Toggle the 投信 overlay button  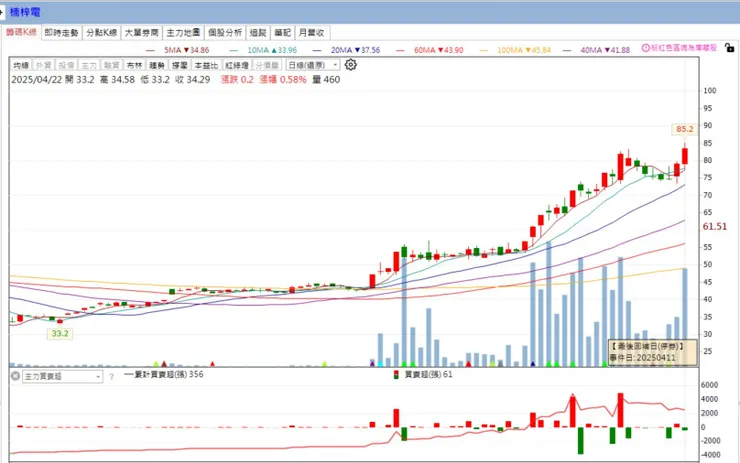click(66, 65)
